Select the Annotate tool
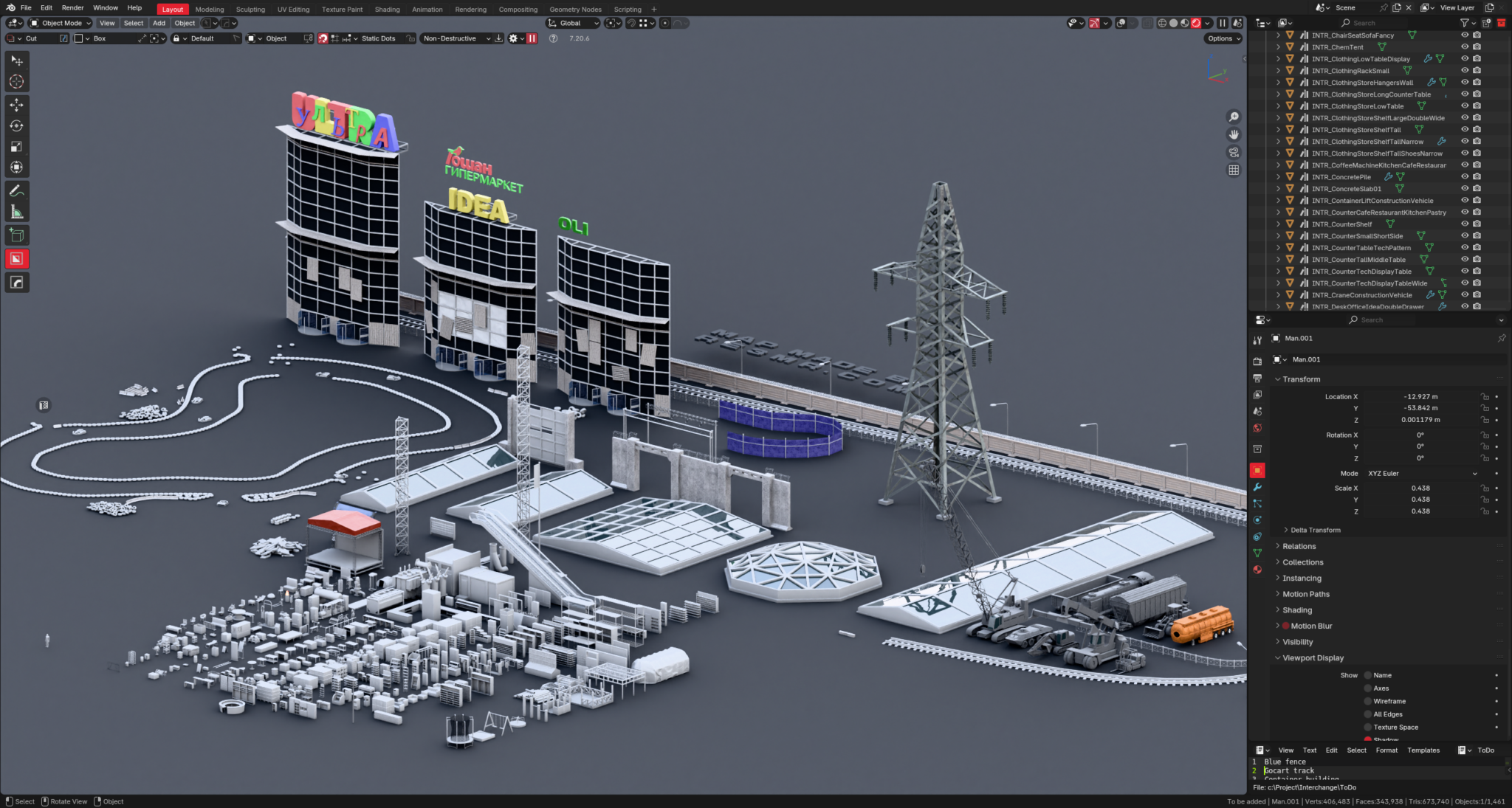The height and width of the screenshot is (808, 1512). coord(16,190)
